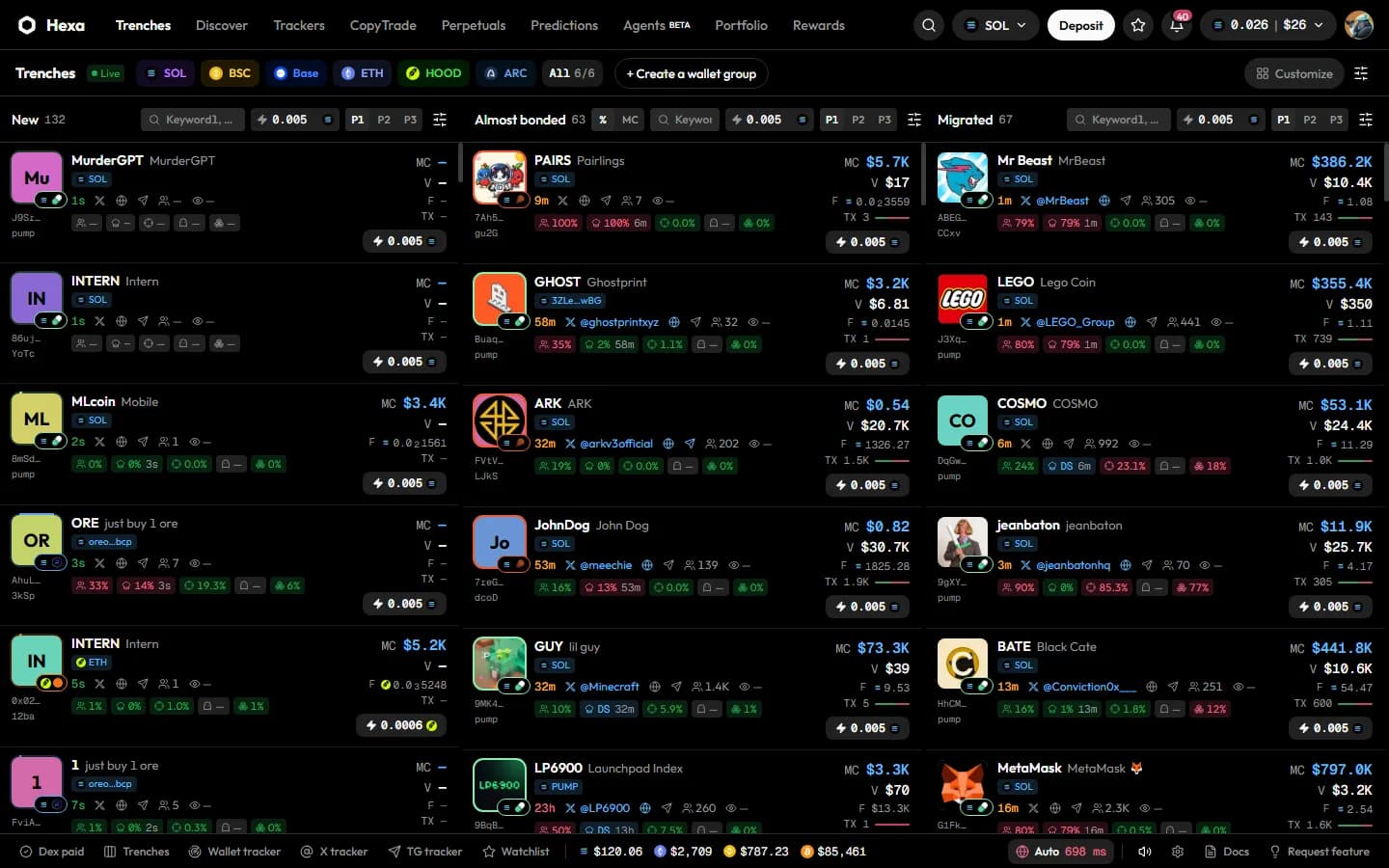The image size is (1389, 868).
Task: Open Watchlist in the bottom bar
Action: (x=516, y=852)
